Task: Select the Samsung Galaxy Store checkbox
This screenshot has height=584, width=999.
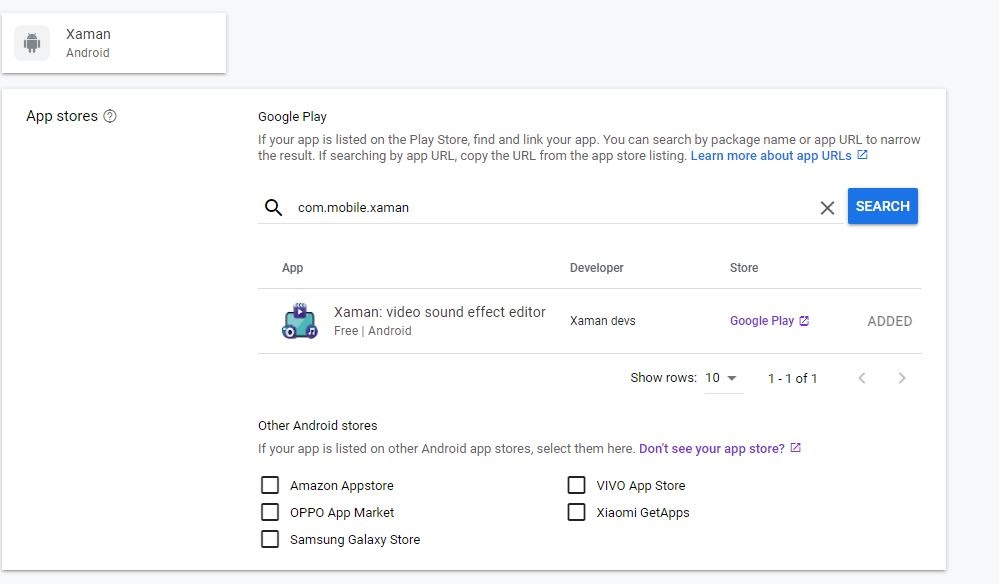Action: (270, 539)
